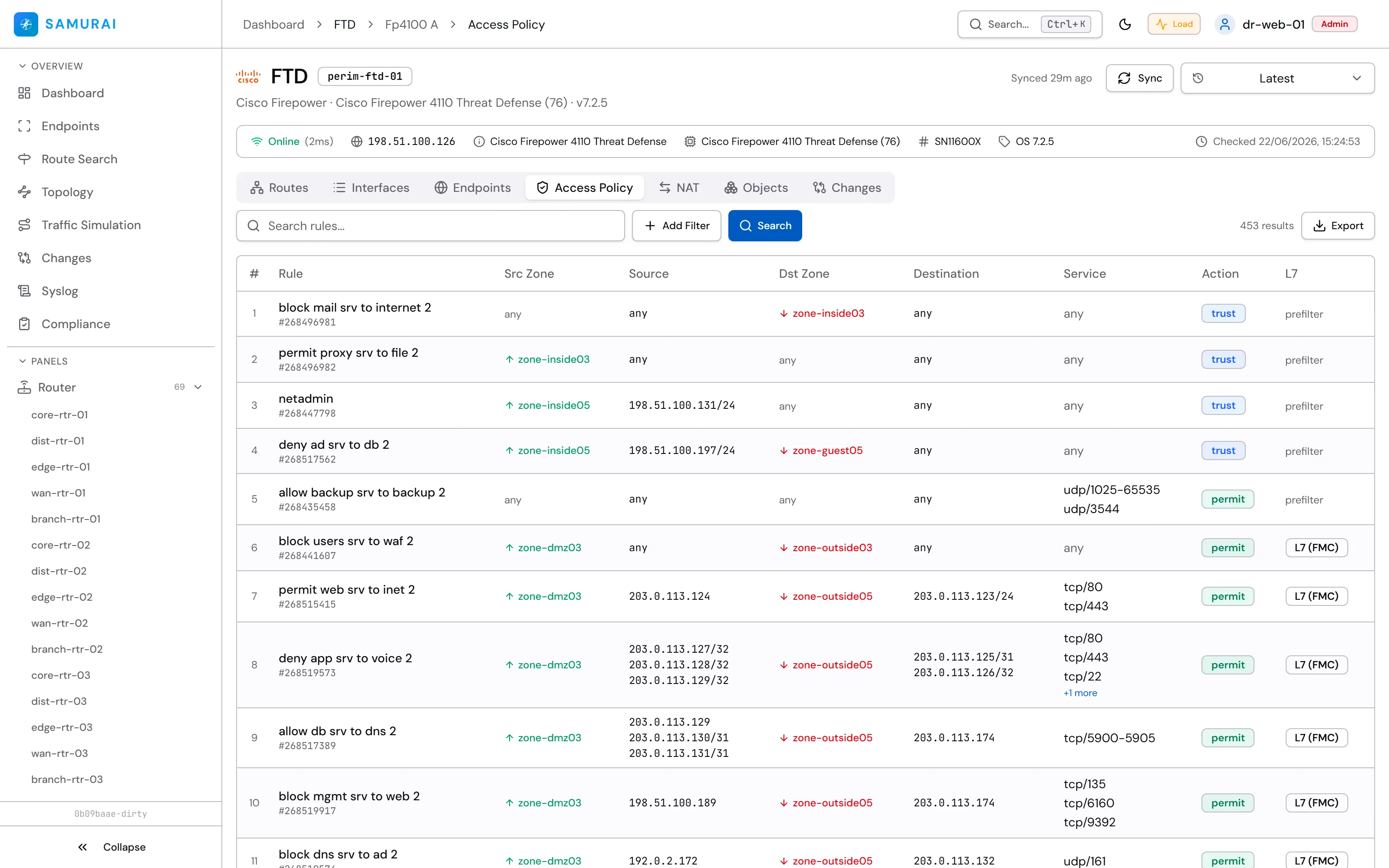Click the Online wifi status icon
This screenshot has width=1389, height=868.
point(257,142)
